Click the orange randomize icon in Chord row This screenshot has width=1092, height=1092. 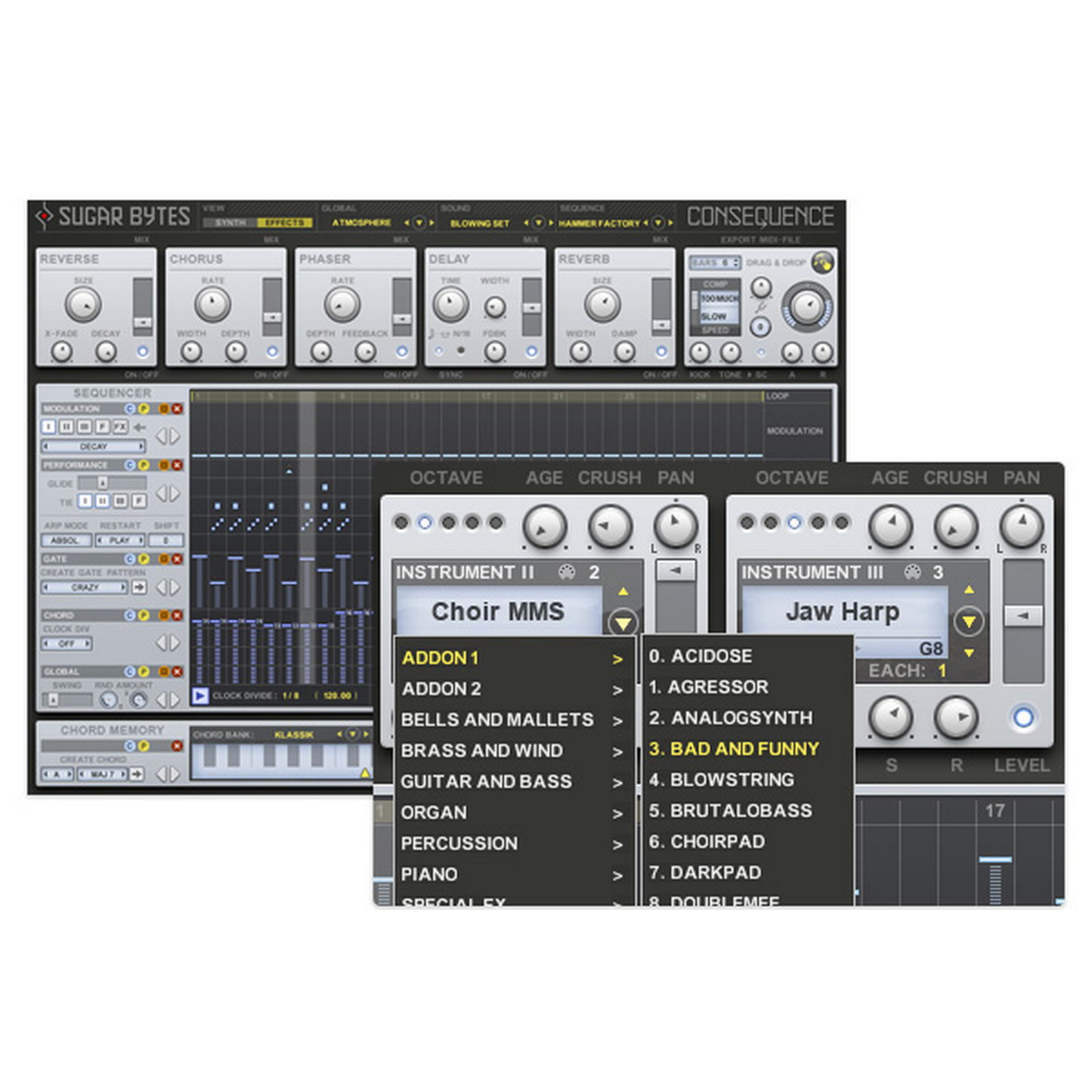click(x=164, y=615)
